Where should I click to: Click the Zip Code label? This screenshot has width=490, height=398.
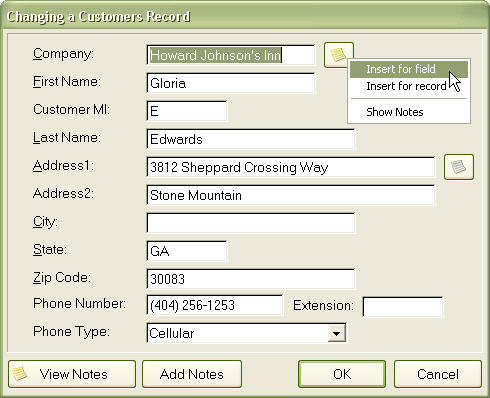[61, 278]
